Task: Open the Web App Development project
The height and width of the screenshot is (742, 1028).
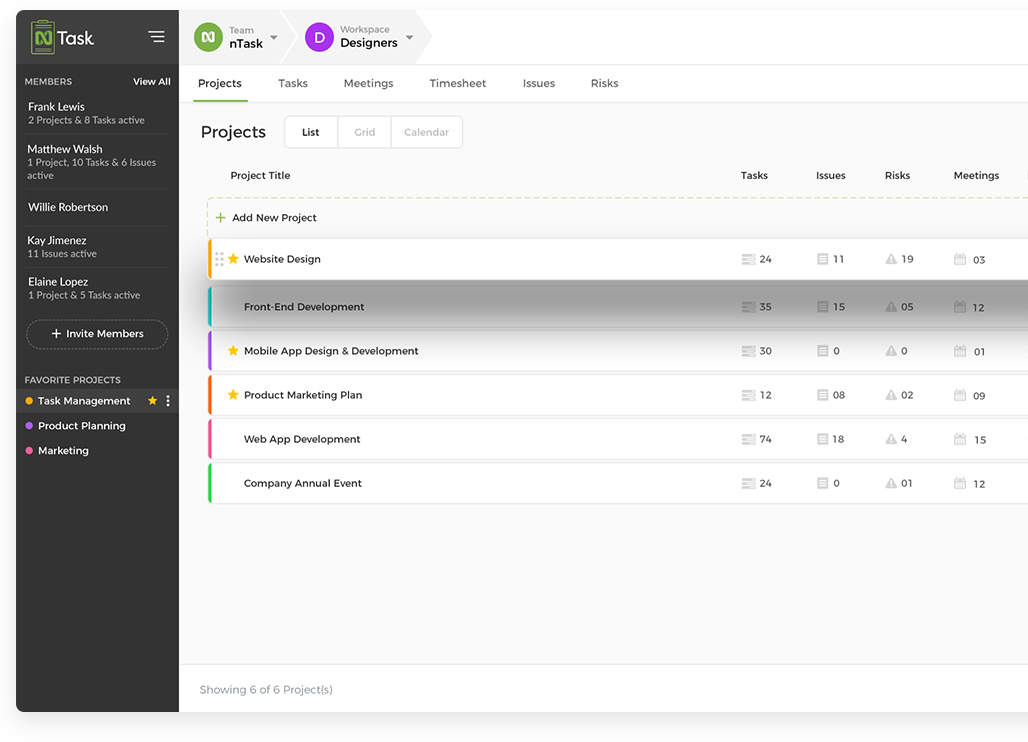Action: pos(302,439)
